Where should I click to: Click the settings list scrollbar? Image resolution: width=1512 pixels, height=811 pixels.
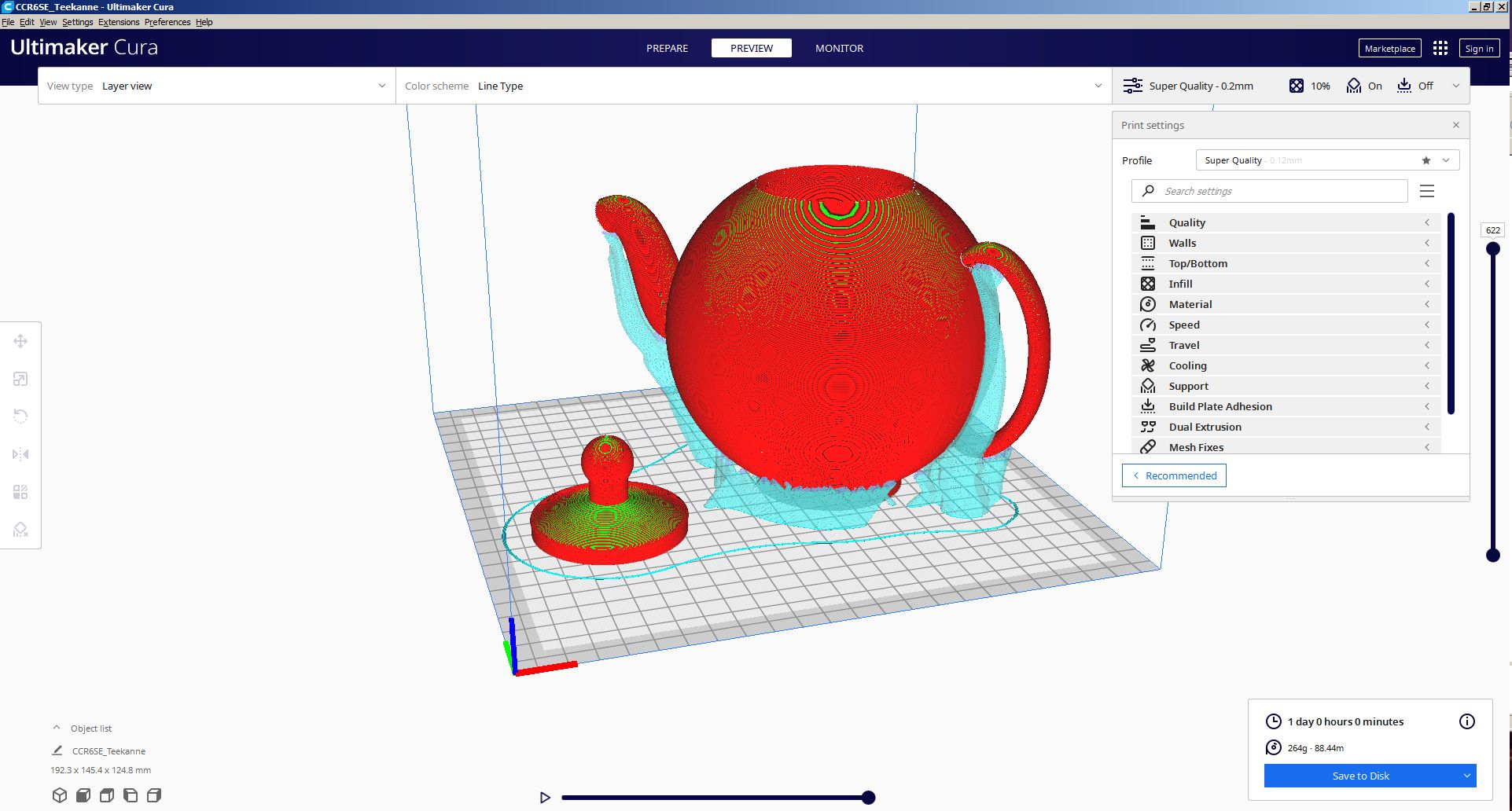pos(1451,313)
